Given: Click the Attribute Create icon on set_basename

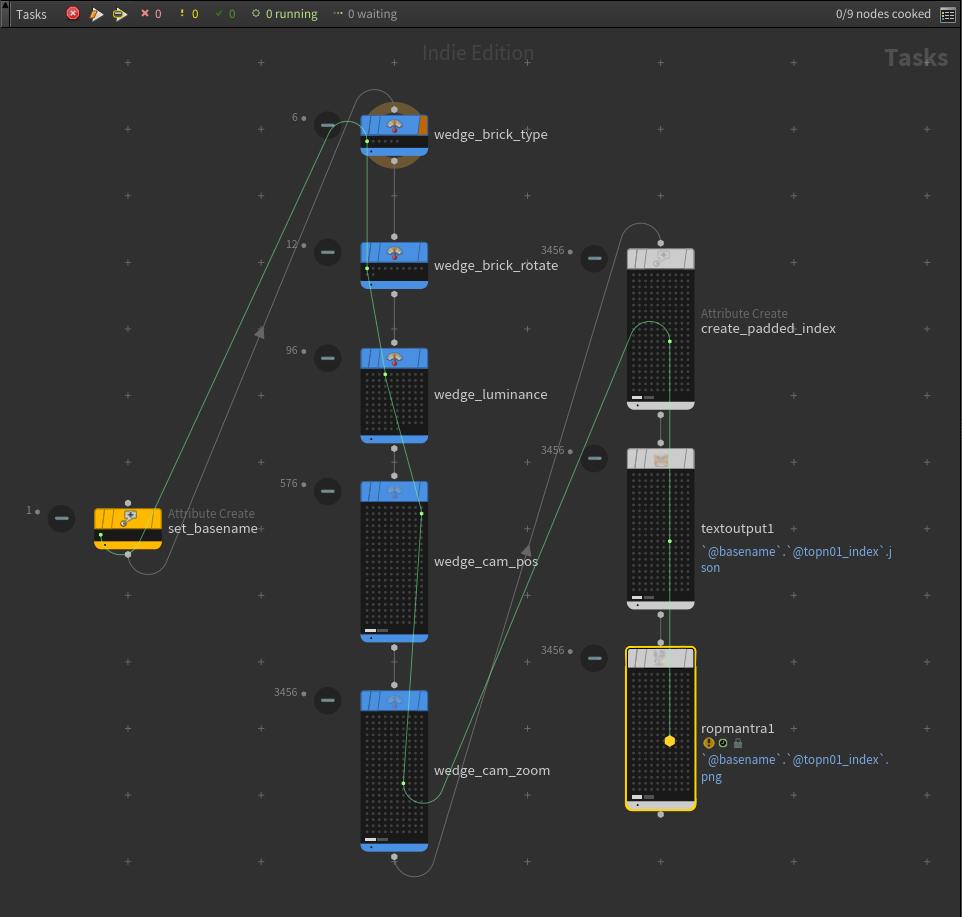Looking at the screenshot, I should [127, 518].
